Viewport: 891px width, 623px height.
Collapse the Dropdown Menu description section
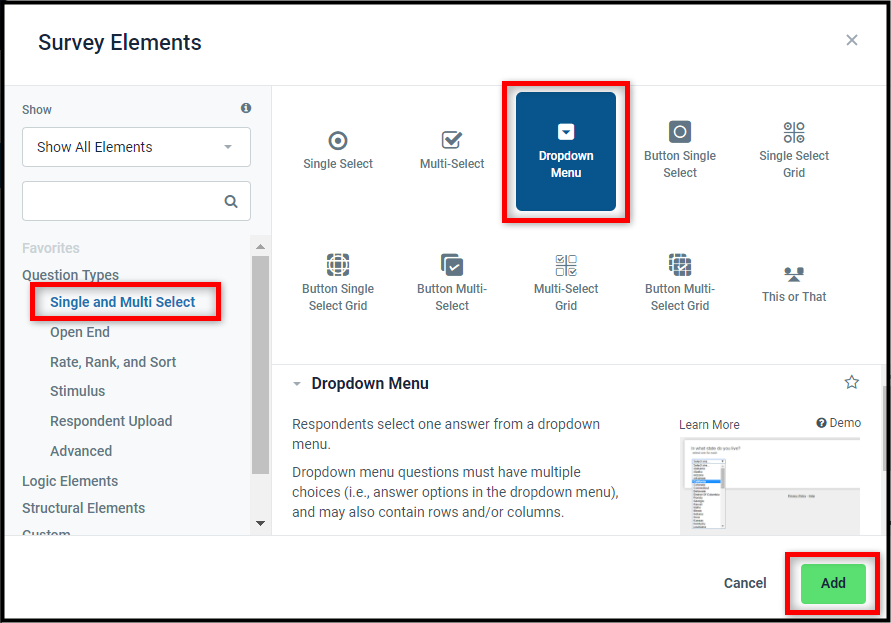click(297, 384)
